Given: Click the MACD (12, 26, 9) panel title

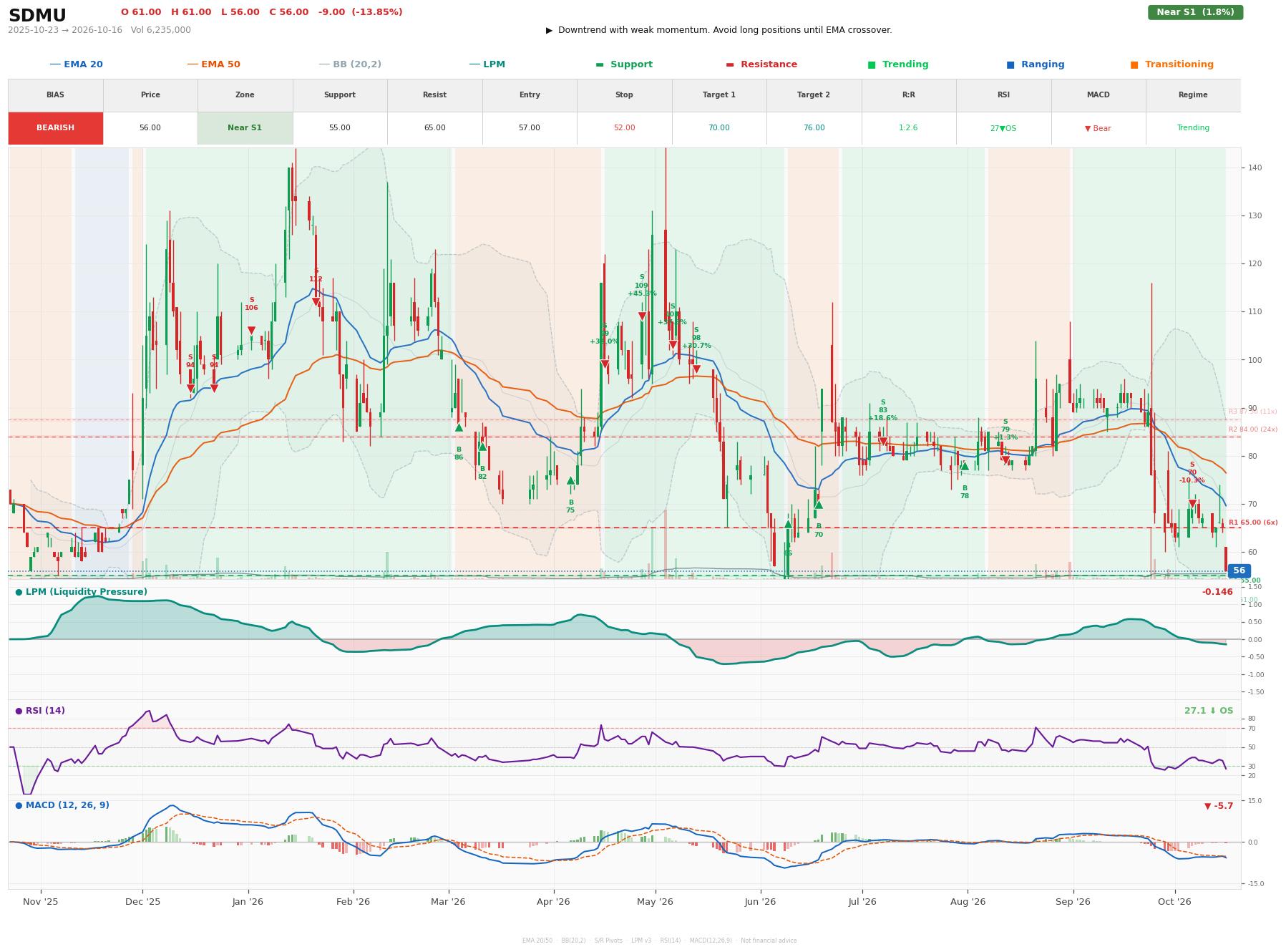Looking at the screenshot, I should (x=62, y=805).
